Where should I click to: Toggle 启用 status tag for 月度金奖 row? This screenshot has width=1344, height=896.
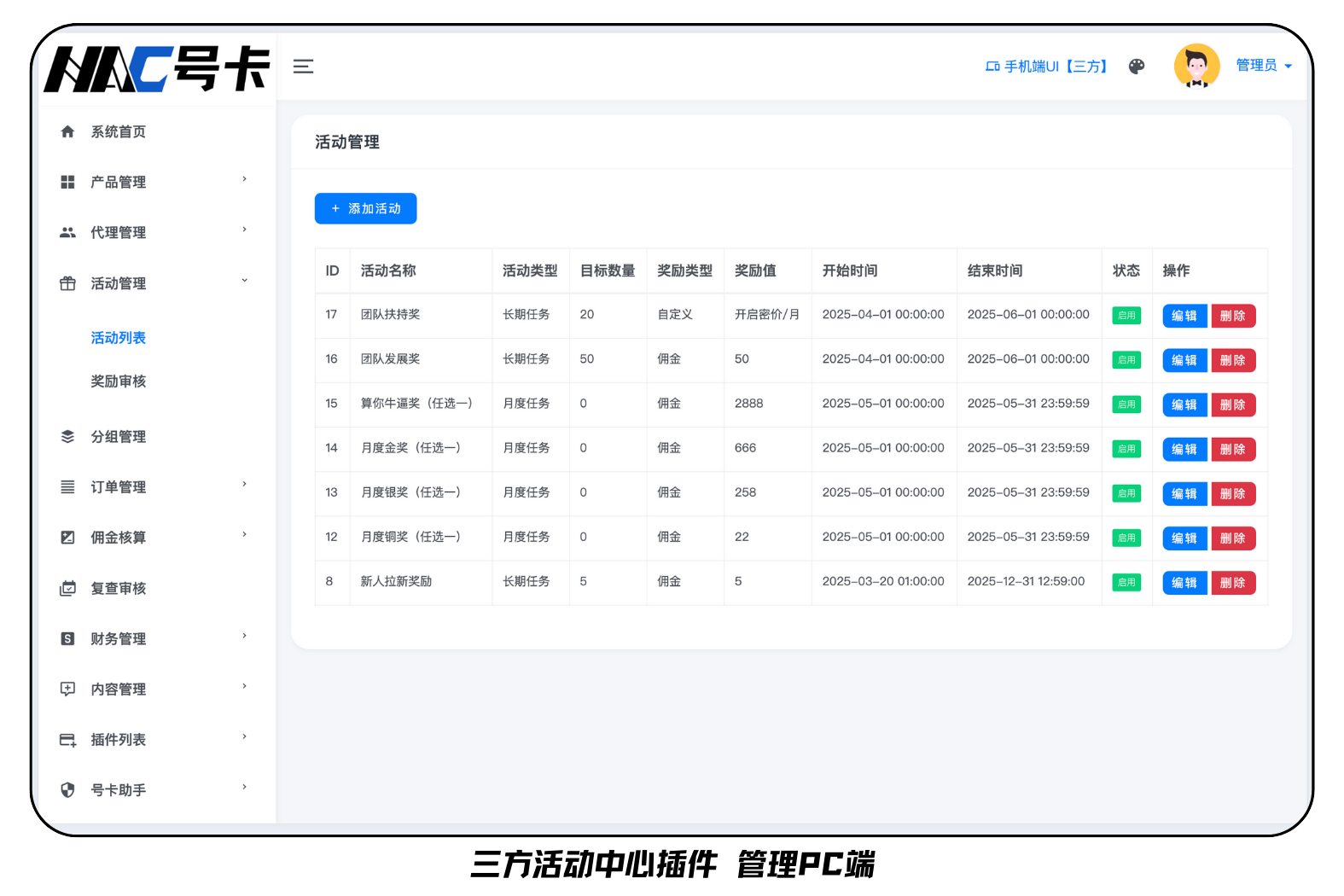click(x=1126, y=449)
